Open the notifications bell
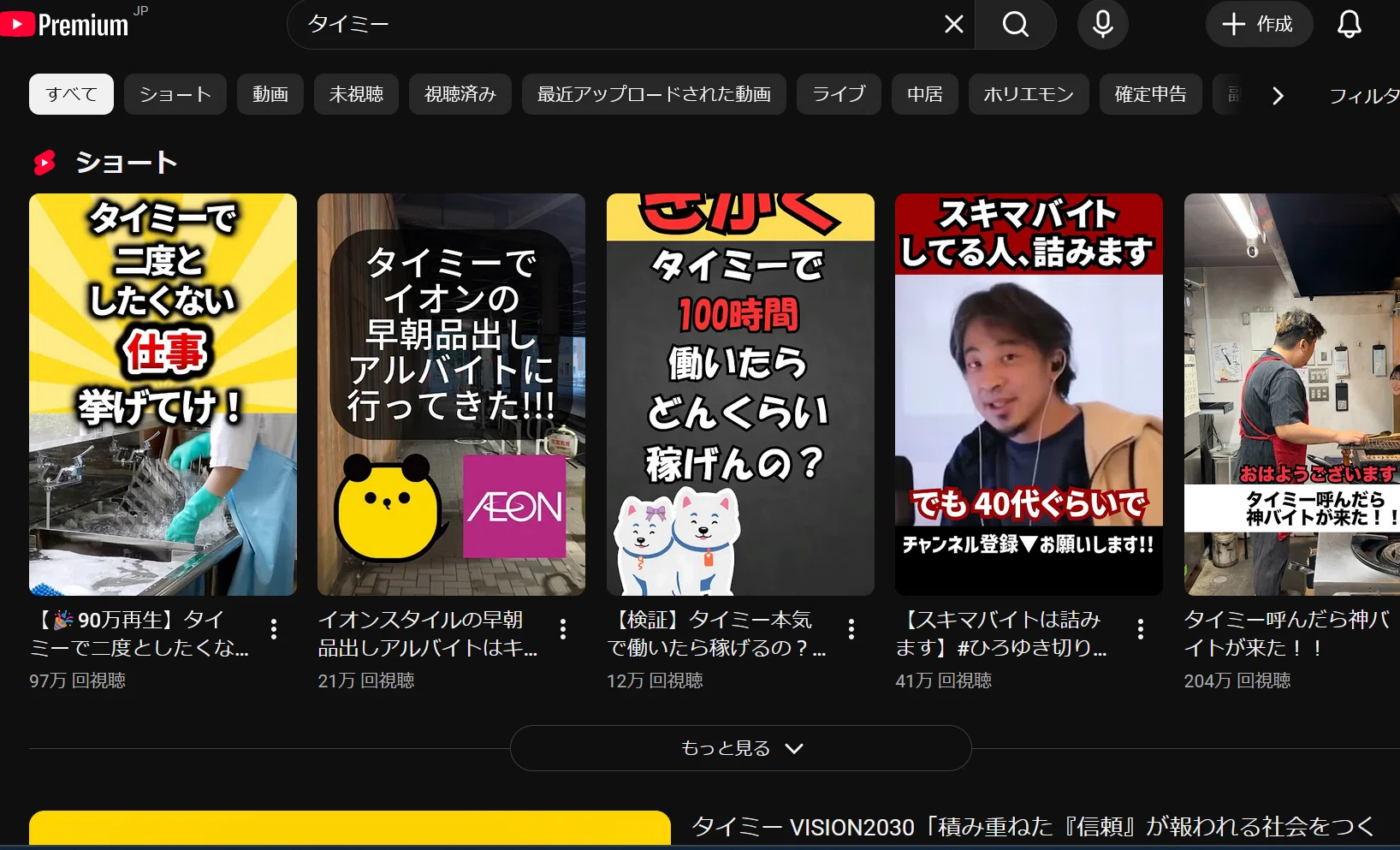This screenshot has width=1400, height=850. (1350, 24)
